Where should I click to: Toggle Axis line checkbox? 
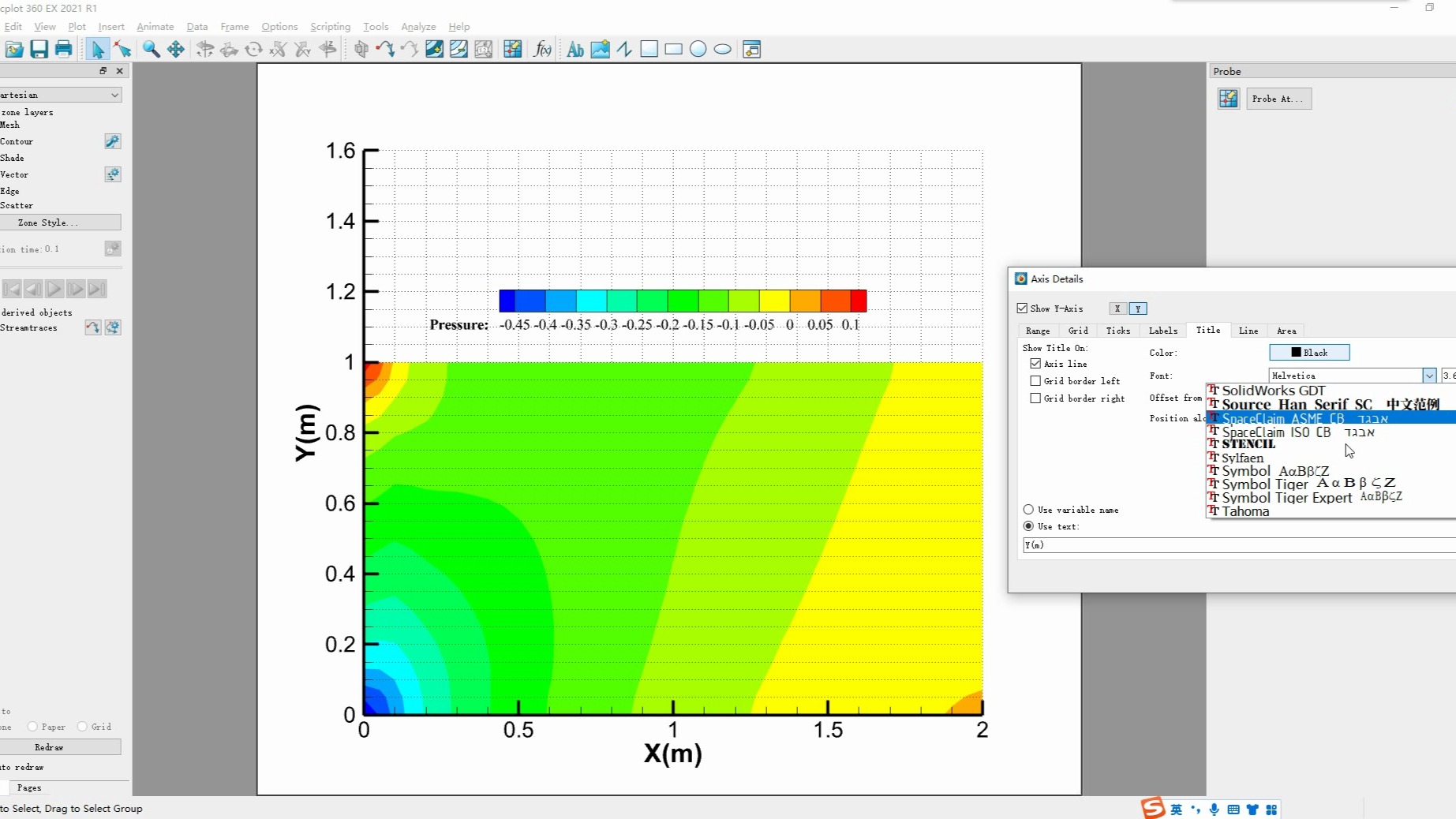point(1035,364)
